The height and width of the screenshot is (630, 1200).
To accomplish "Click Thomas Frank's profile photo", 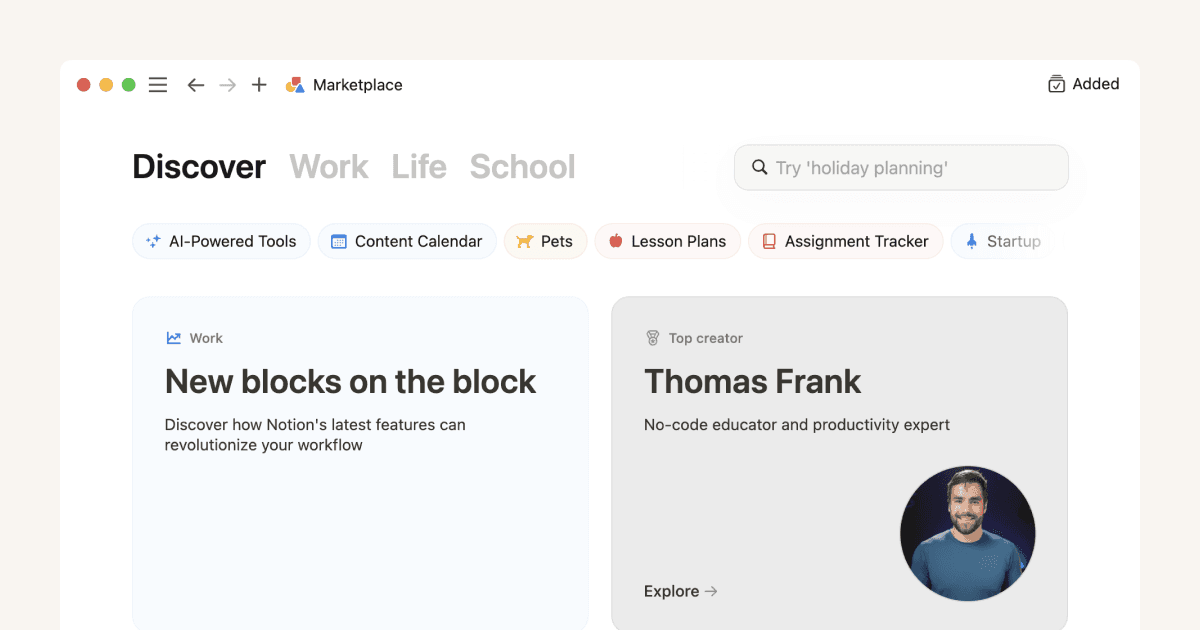I will pos(967,533).
